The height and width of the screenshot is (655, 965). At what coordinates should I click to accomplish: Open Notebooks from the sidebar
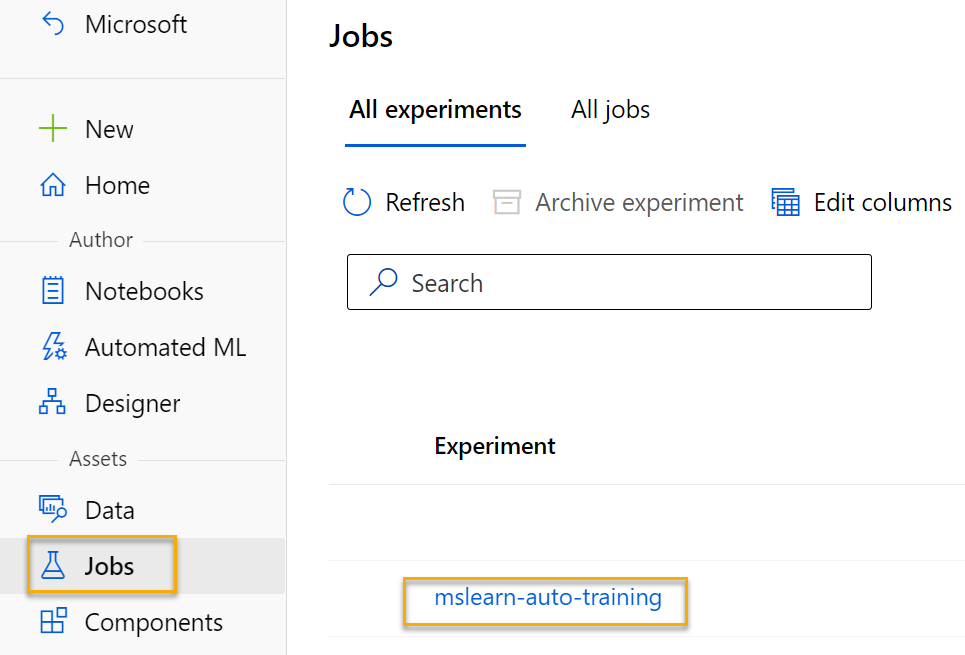(x=144, y=291)
